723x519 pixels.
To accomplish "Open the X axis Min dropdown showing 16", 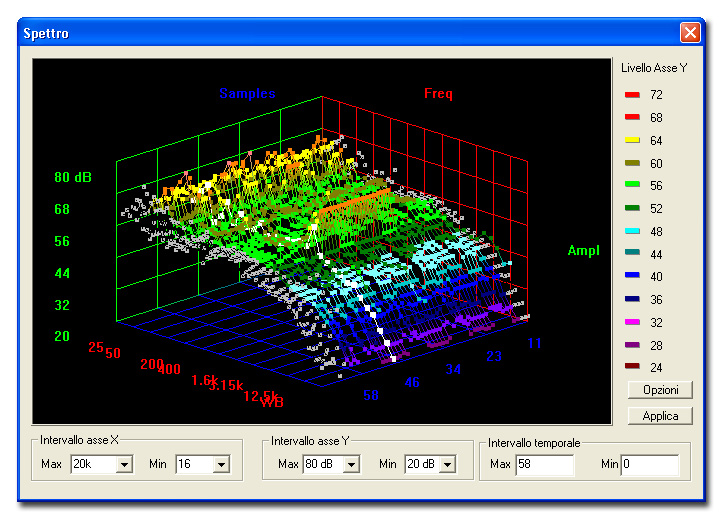I will (x=221, y=465).
